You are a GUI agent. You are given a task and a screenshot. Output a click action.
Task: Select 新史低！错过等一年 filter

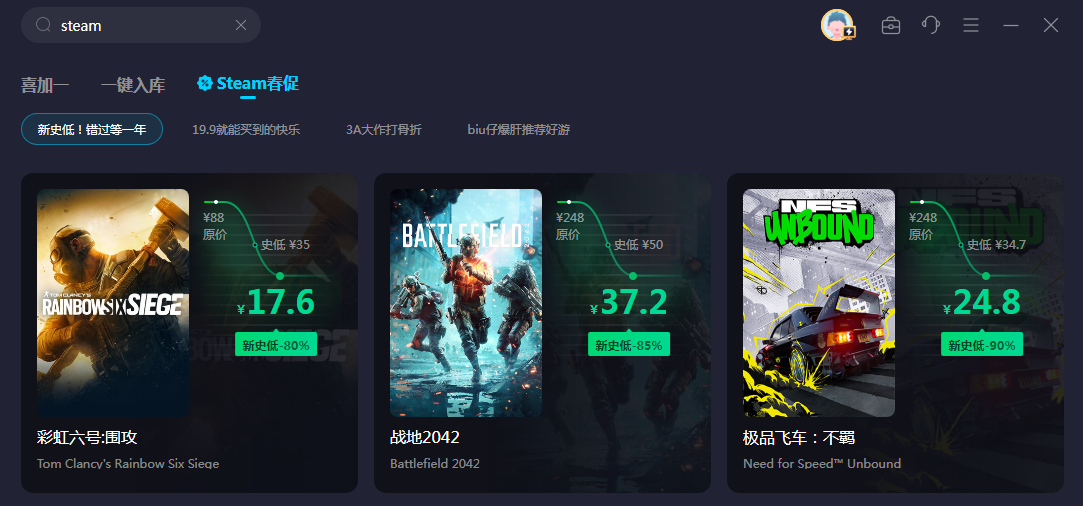[92, 129]
